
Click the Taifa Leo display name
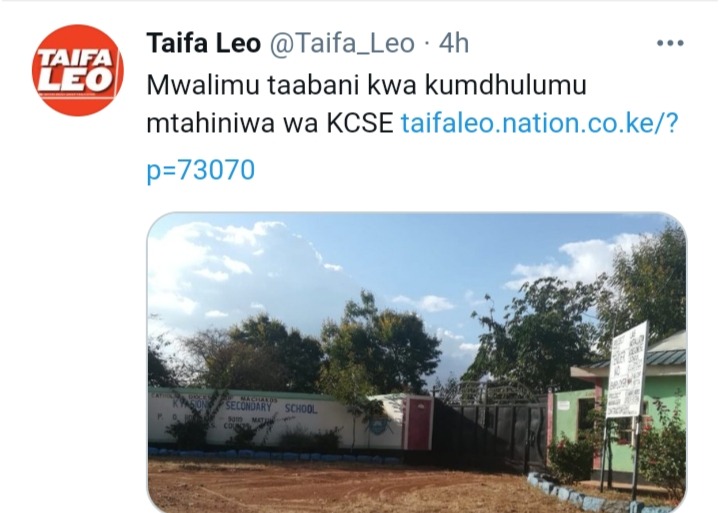point(204,44)
